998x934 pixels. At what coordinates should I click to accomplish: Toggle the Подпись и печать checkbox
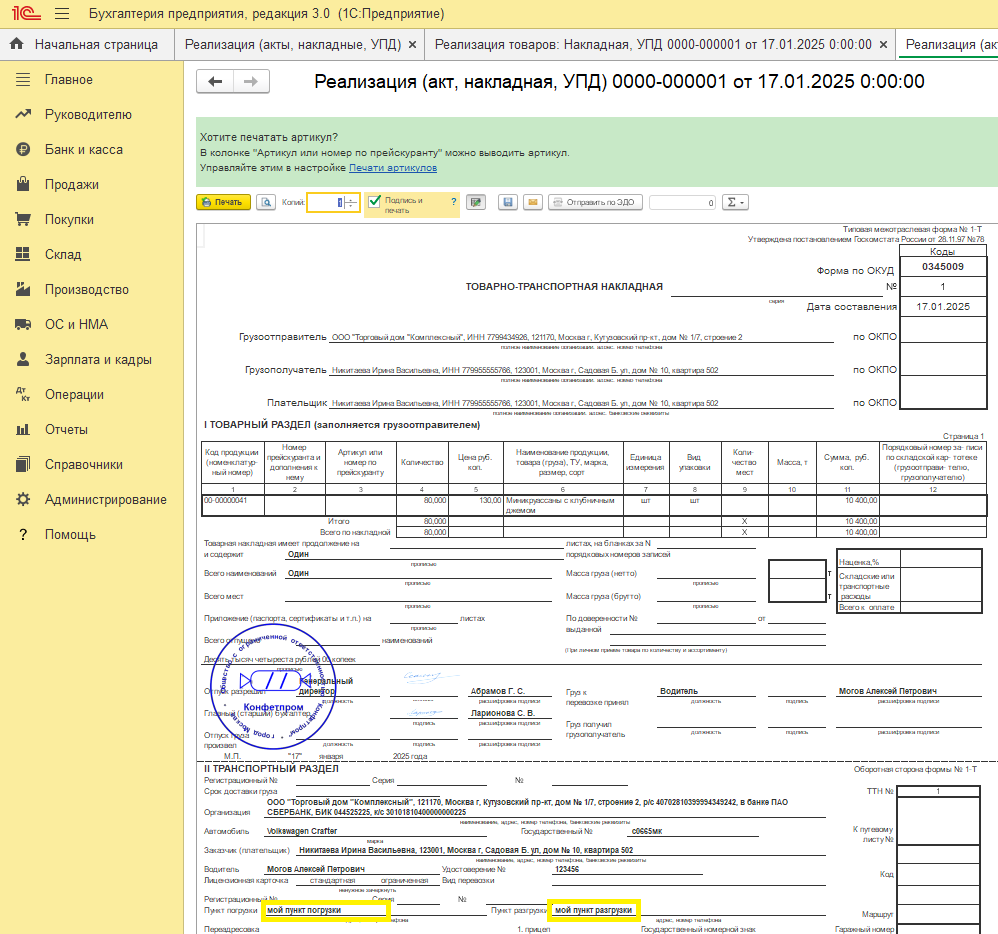pos(374,201)
